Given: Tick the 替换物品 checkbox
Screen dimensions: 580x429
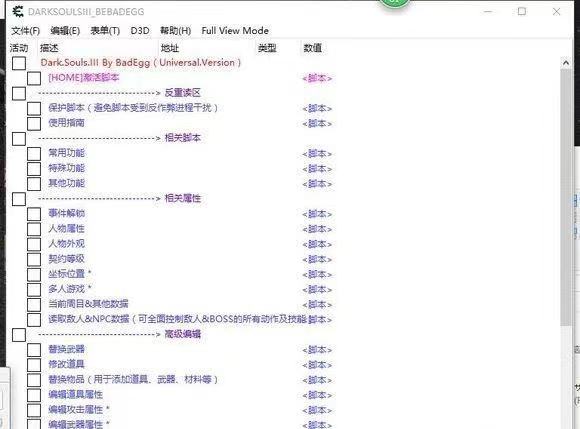Looking at the screenshot, I should click(x=34, y=380).
